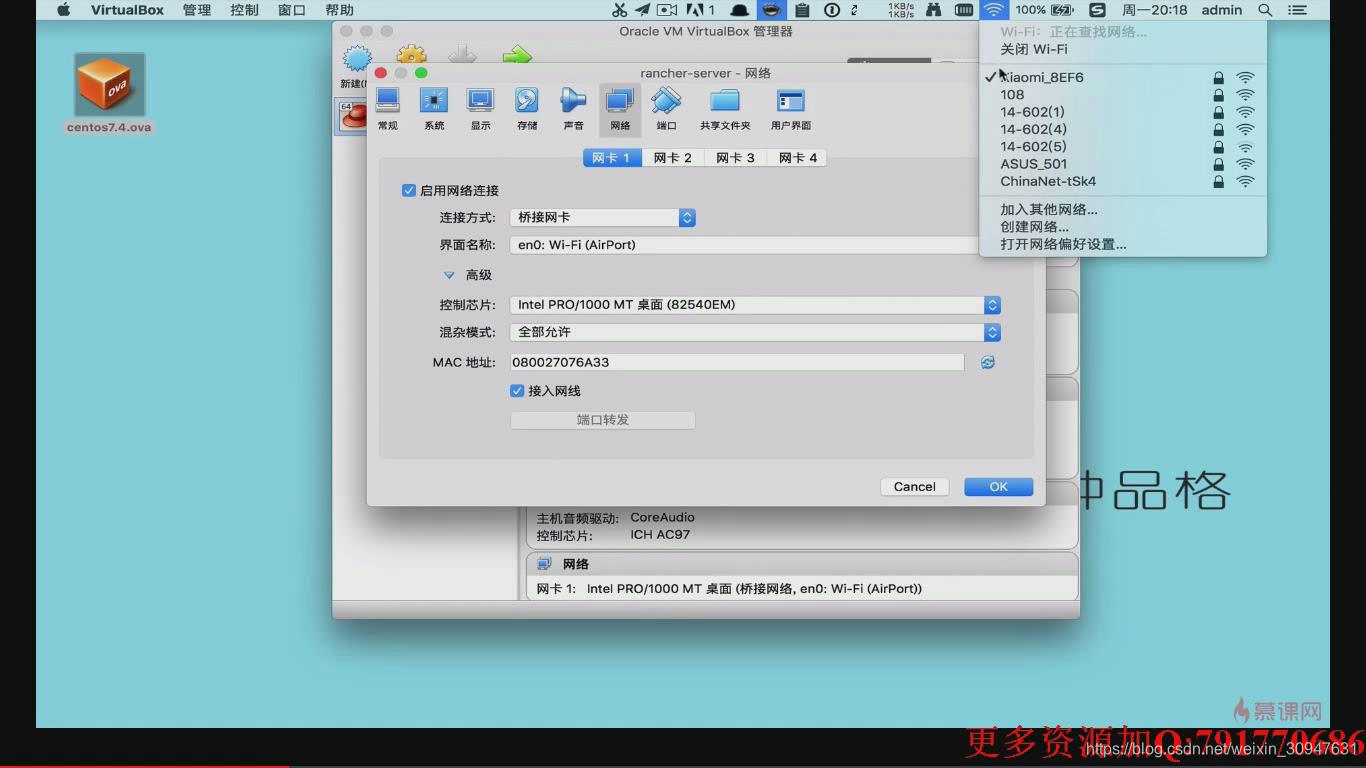Click the 周一 20:18 clock in menu bar
The width and height of the screenshot is (1366, 768).
point(1154,10)
